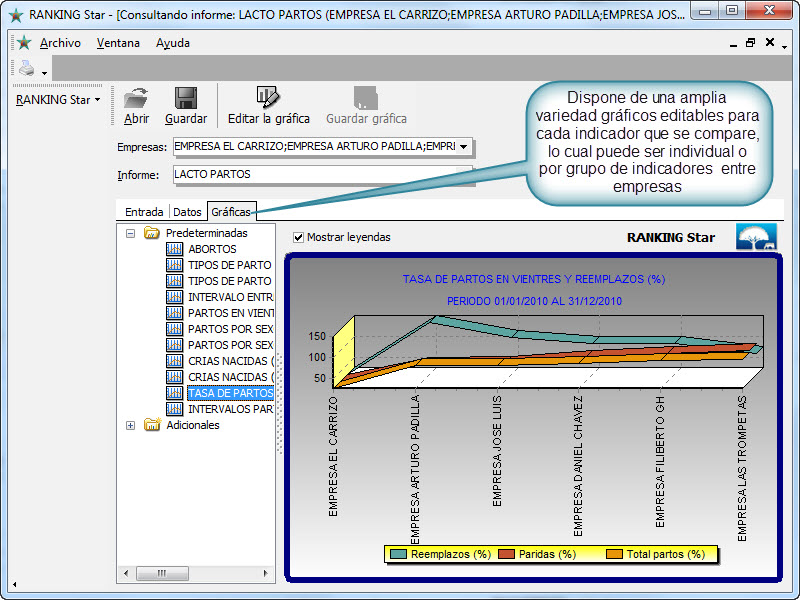The width and height of the screenshot is (800, 600).
Task: Click the EMPRESA JOSE LUIS axis label
Action: click(497, 451)
